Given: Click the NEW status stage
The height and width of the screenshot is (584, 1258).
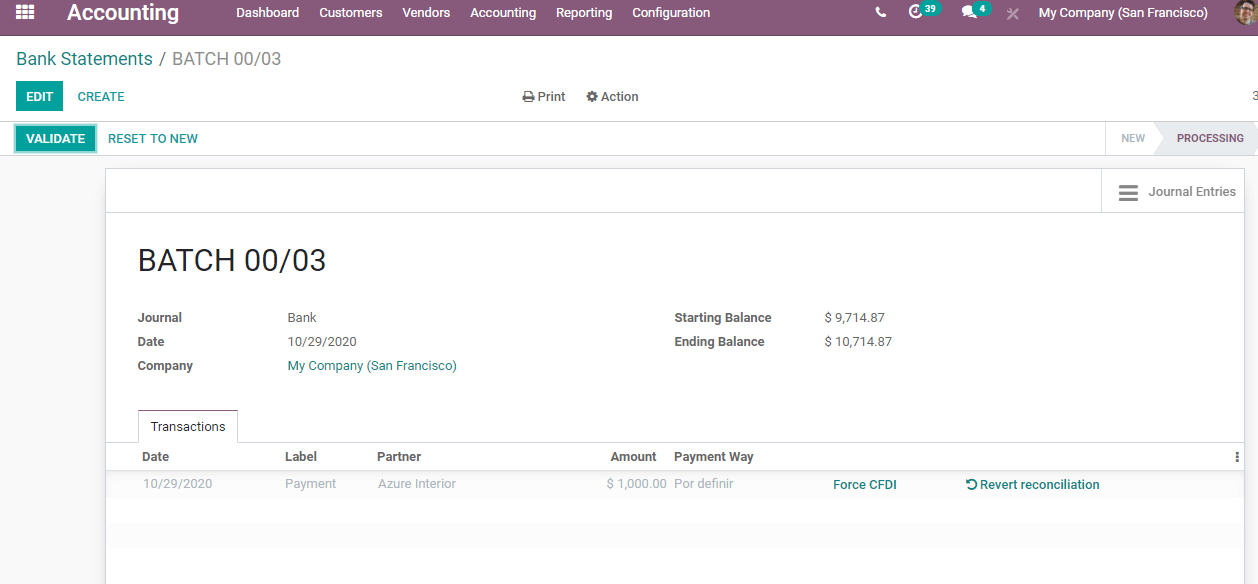Looking at the screenshot, I should tap(1132, 139).
